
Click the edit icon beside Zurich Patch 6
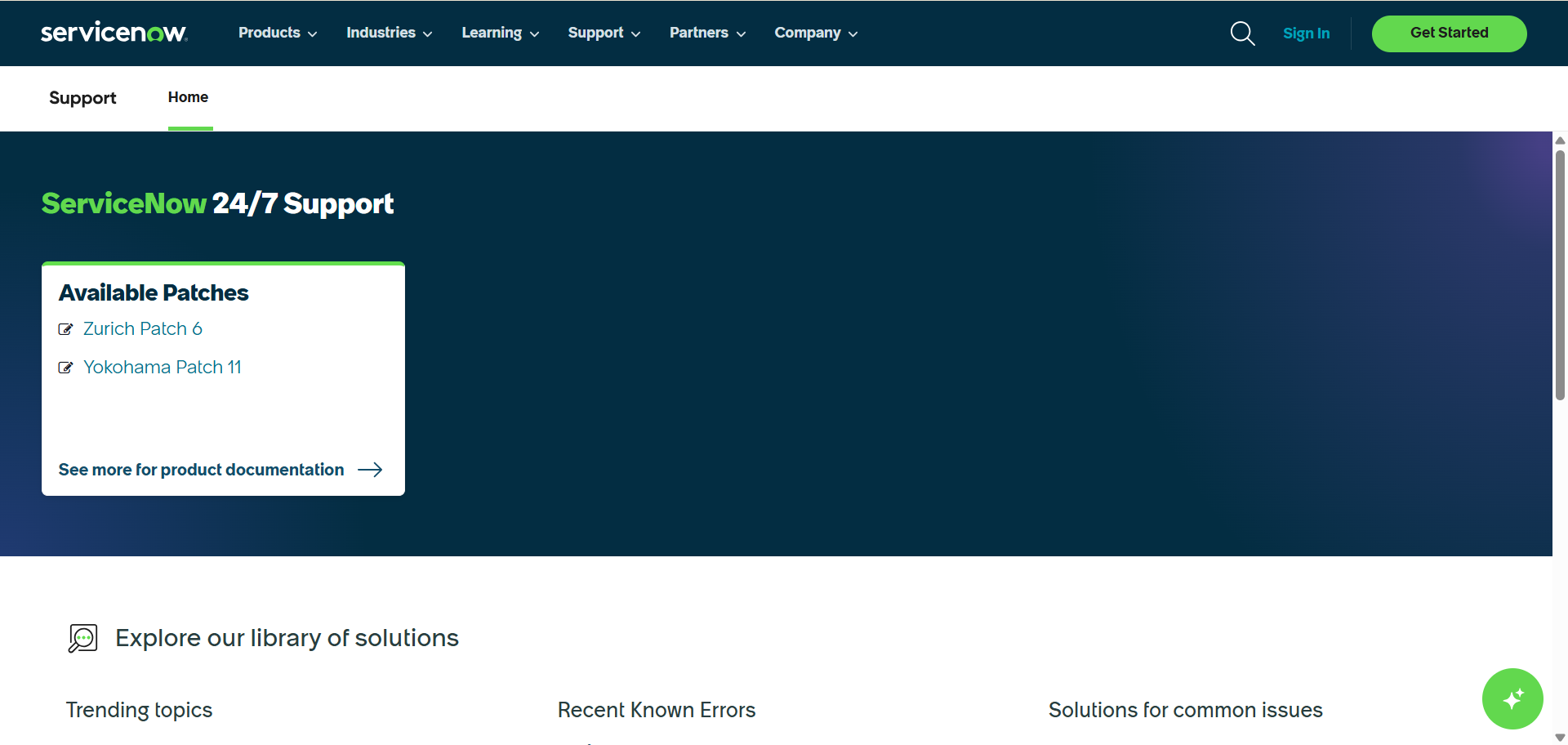[x=65, y=329]
